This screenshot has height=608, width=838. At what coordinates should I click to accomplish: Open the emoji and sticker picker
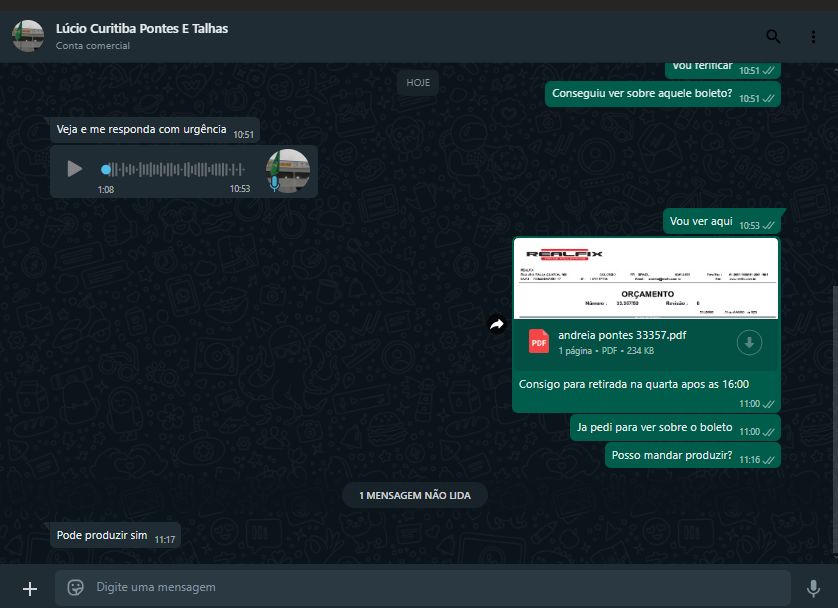click(75, 588)
